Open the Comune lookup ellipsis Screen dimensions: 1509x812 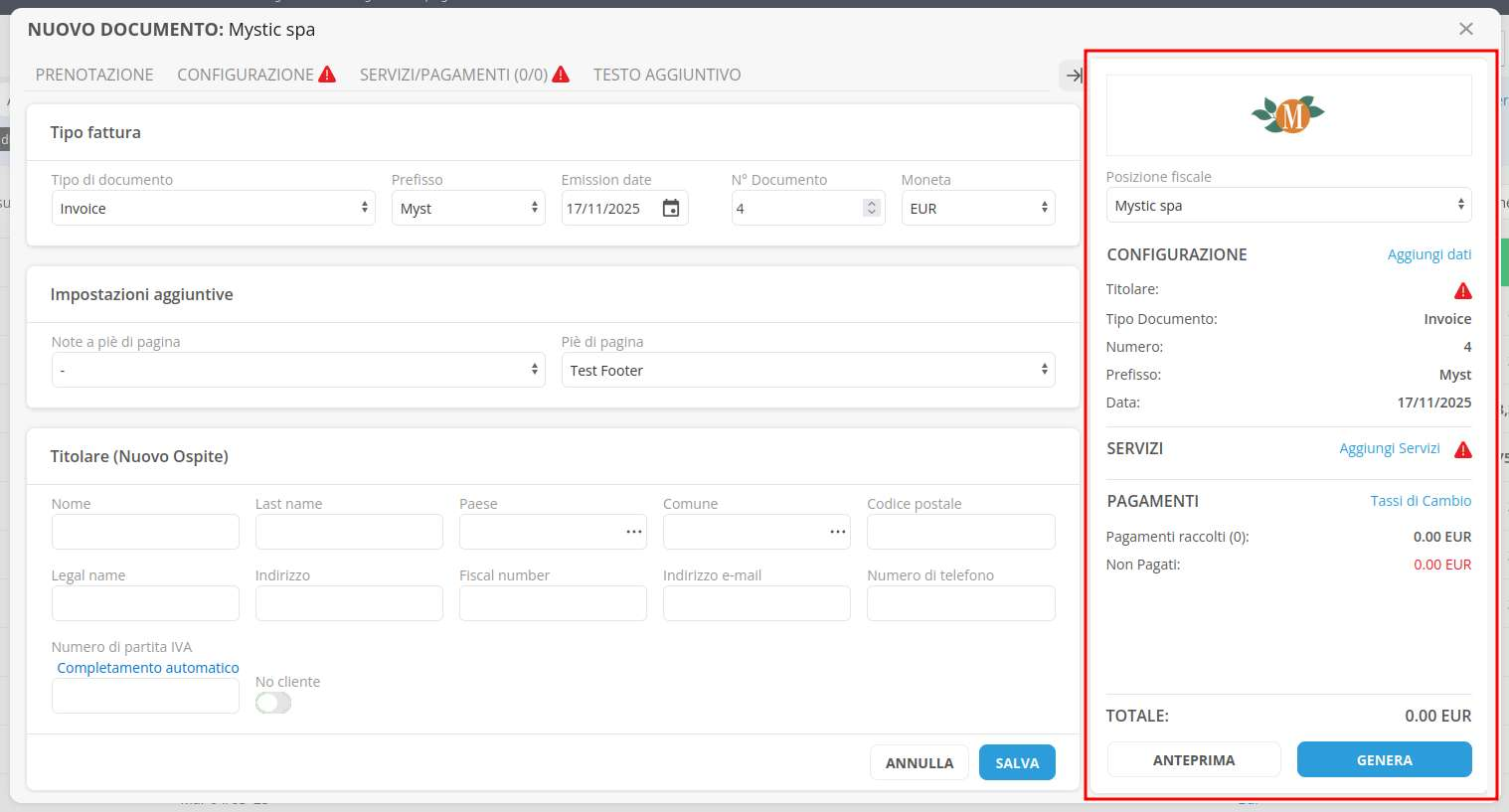[837, 532]
